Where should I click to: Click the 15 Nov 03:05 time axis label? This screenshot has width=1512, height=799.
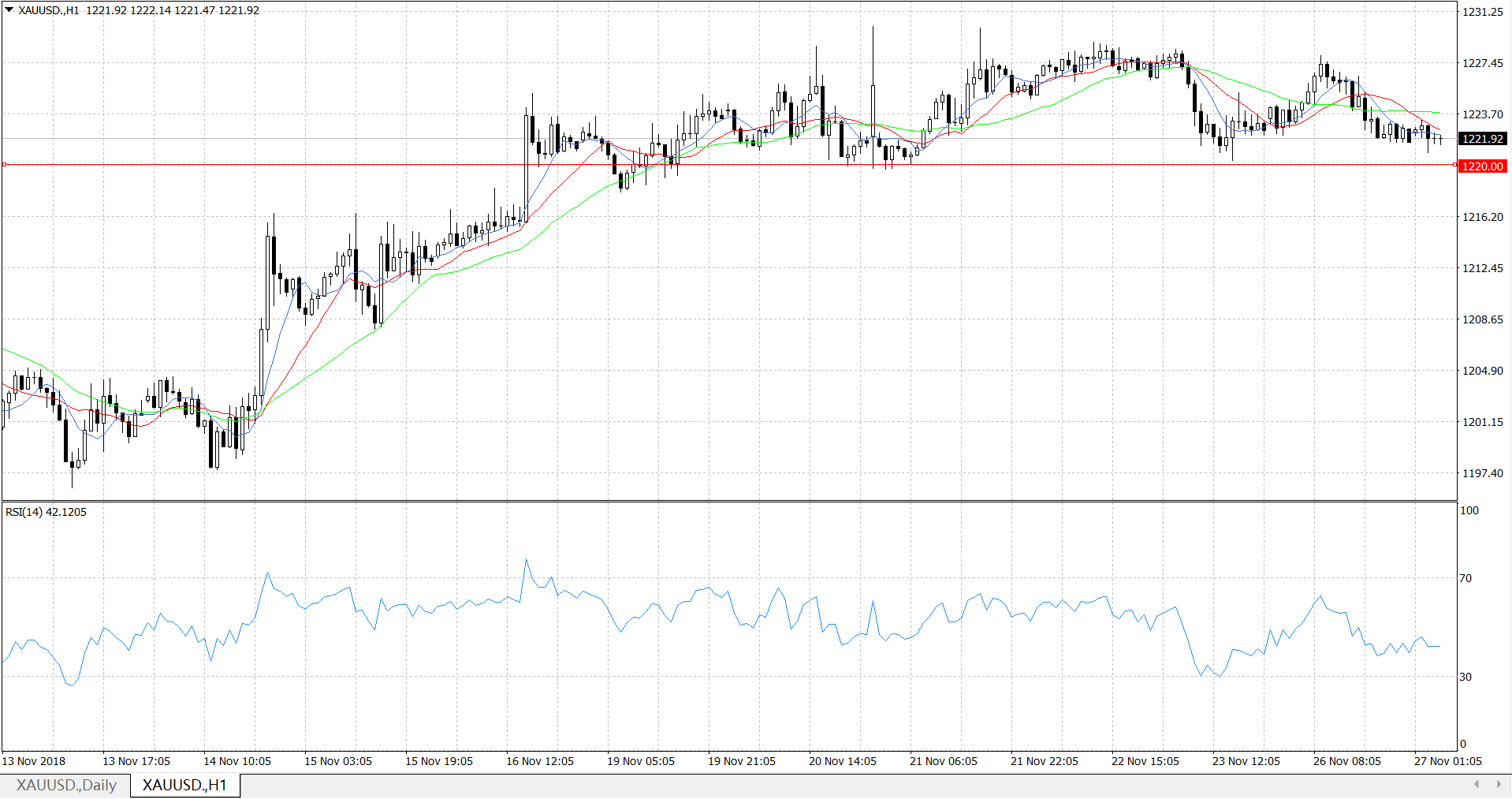[338, 761]
